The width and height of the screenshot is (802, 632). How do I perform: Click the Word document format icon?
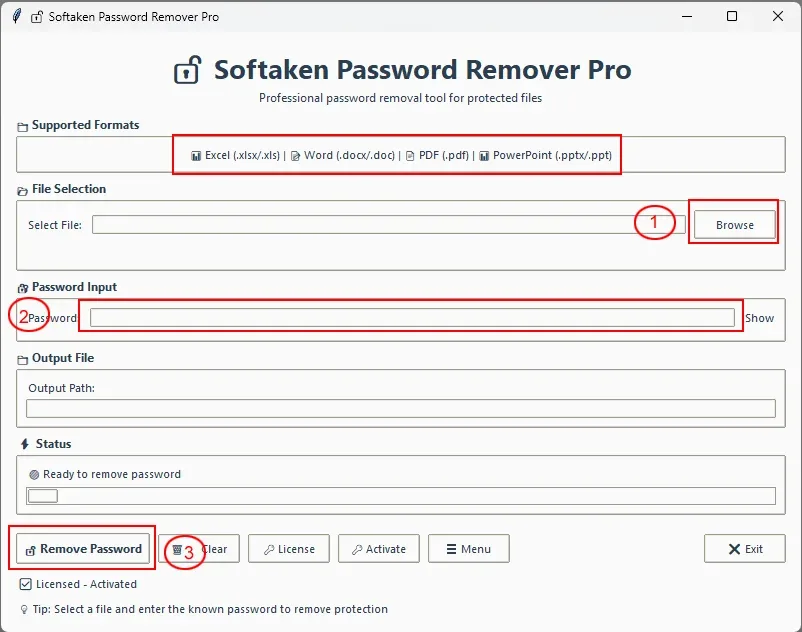click(x=295, y=156)
